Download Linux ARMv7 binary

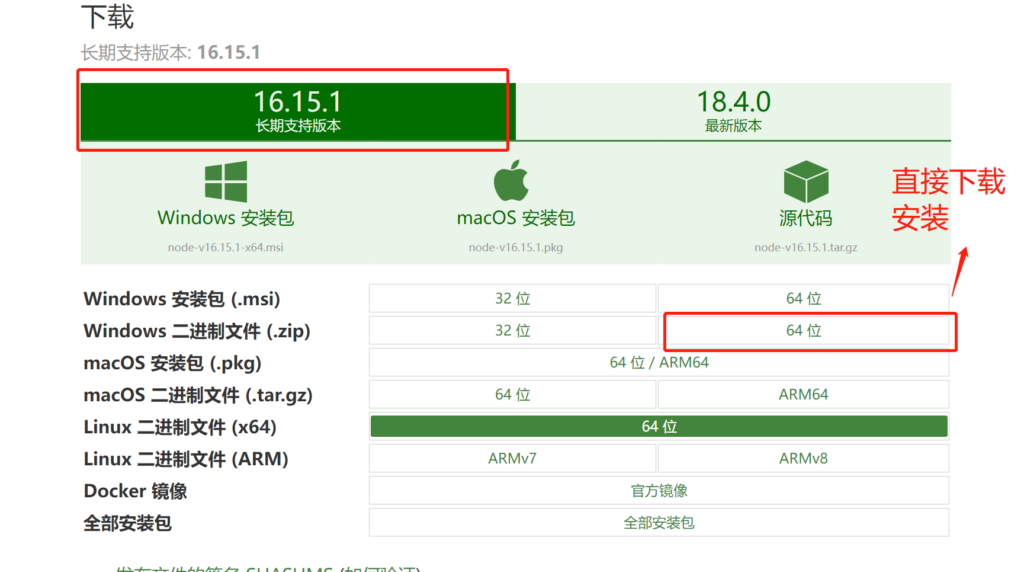tap(512, 458)
